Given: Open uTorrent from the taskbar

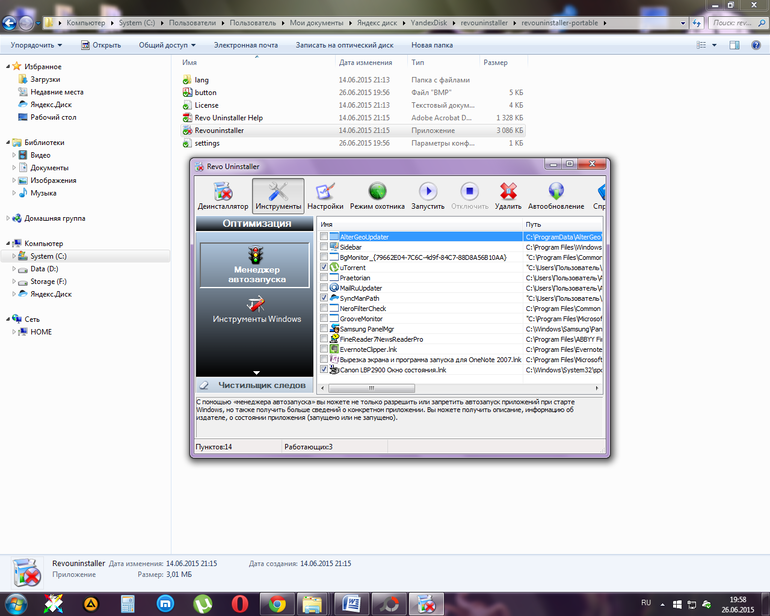Looking at the screenshot, I should pos(202,604).
